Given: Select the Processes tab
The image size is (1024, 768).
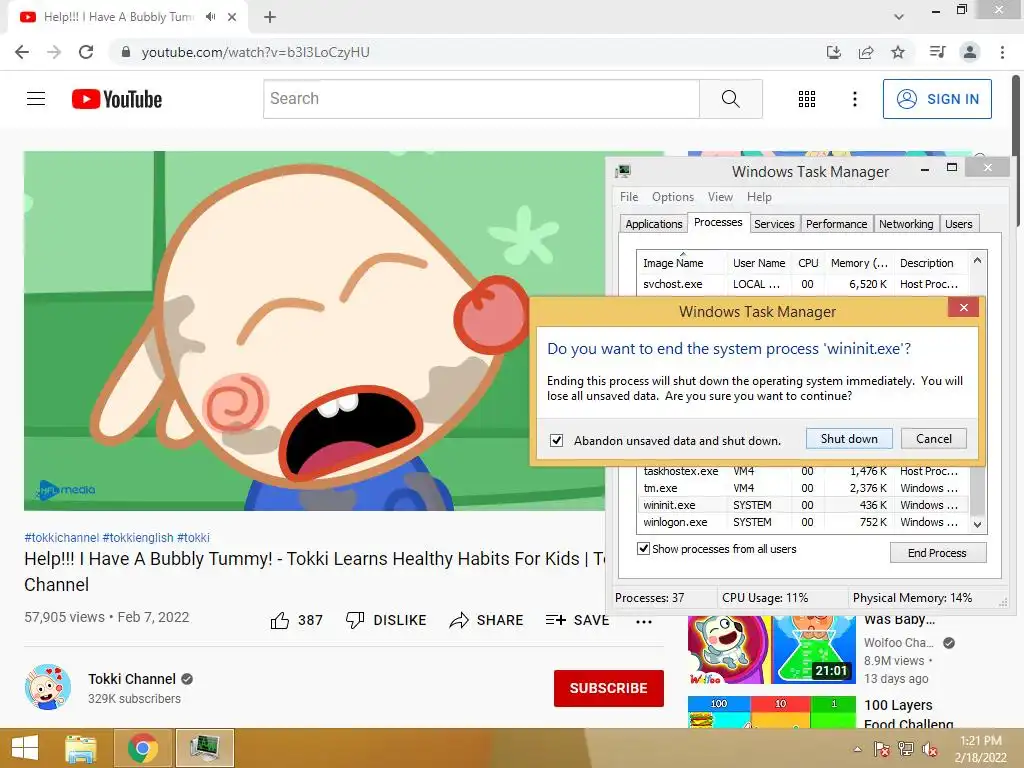Looking at the screenshot, I should click(x=718, y=222).
